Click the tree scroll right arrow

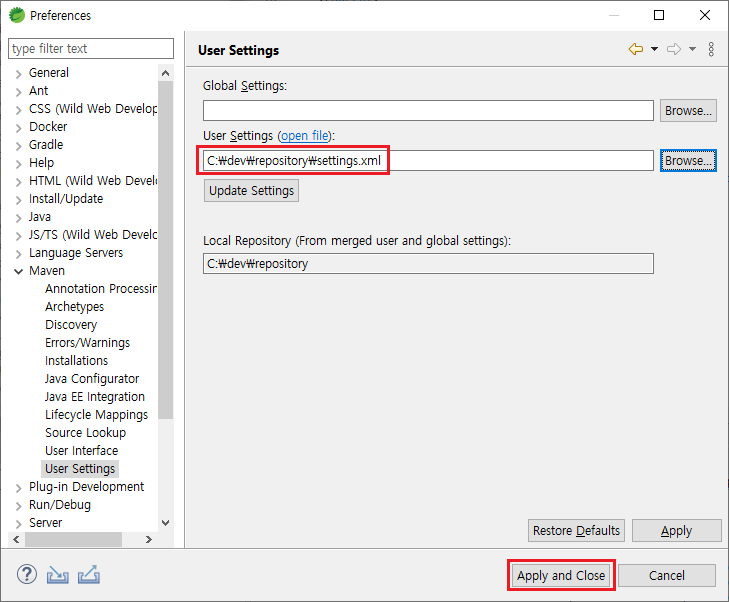coord(149,539)
